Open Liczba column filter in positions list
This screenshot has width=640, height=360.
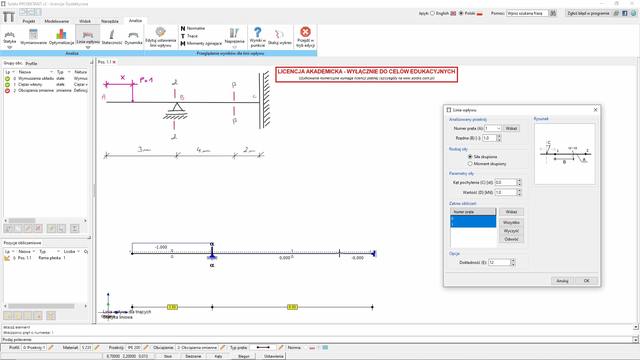click(x=79, y=252)
